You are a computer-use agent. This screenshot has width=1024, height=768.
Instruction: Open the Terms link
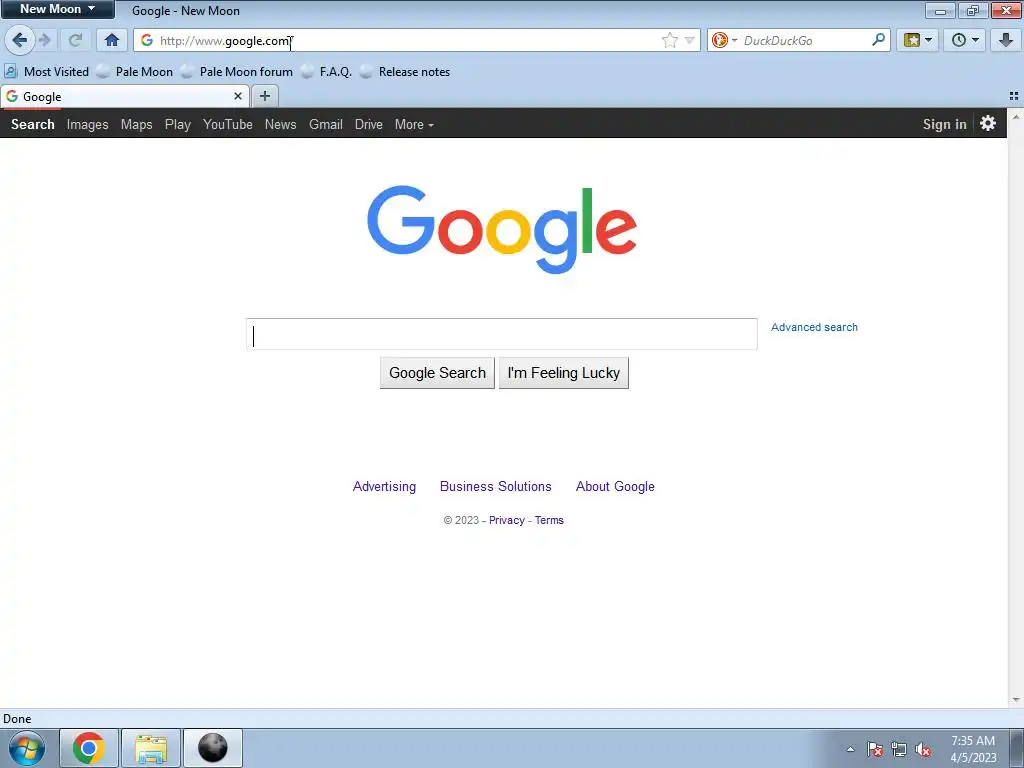(x=549, y=520)
